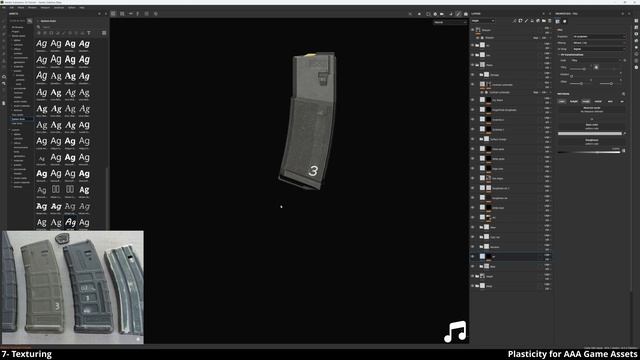The height and width of the screenshot is (360, 640).
Task: Toggle the metal channel button
Action: (598, 101)
